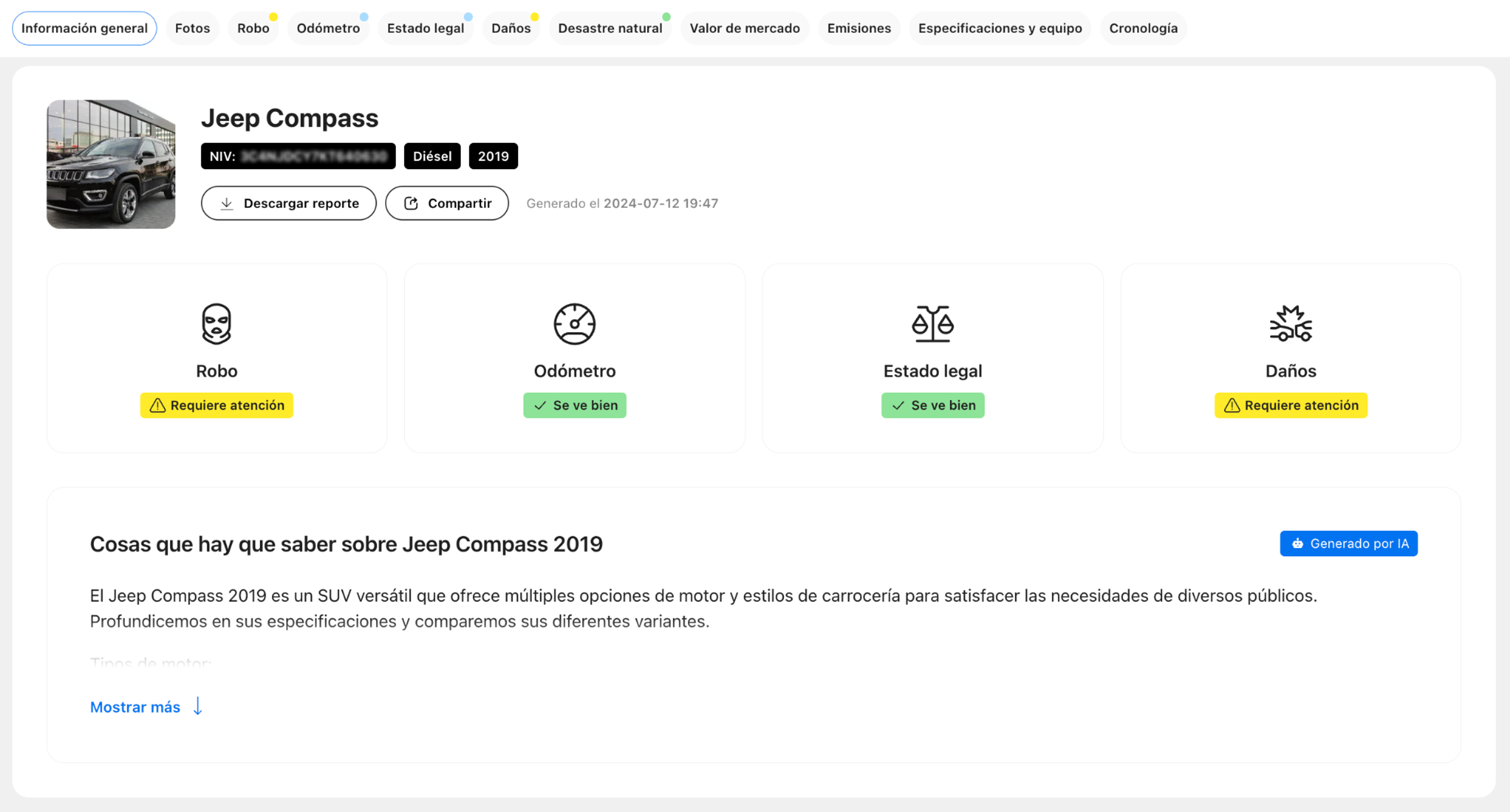Click the speedometer Odómetro icon
This screenshot has height=812, width=1510.
pyautogui.click(x=575, y=323)
